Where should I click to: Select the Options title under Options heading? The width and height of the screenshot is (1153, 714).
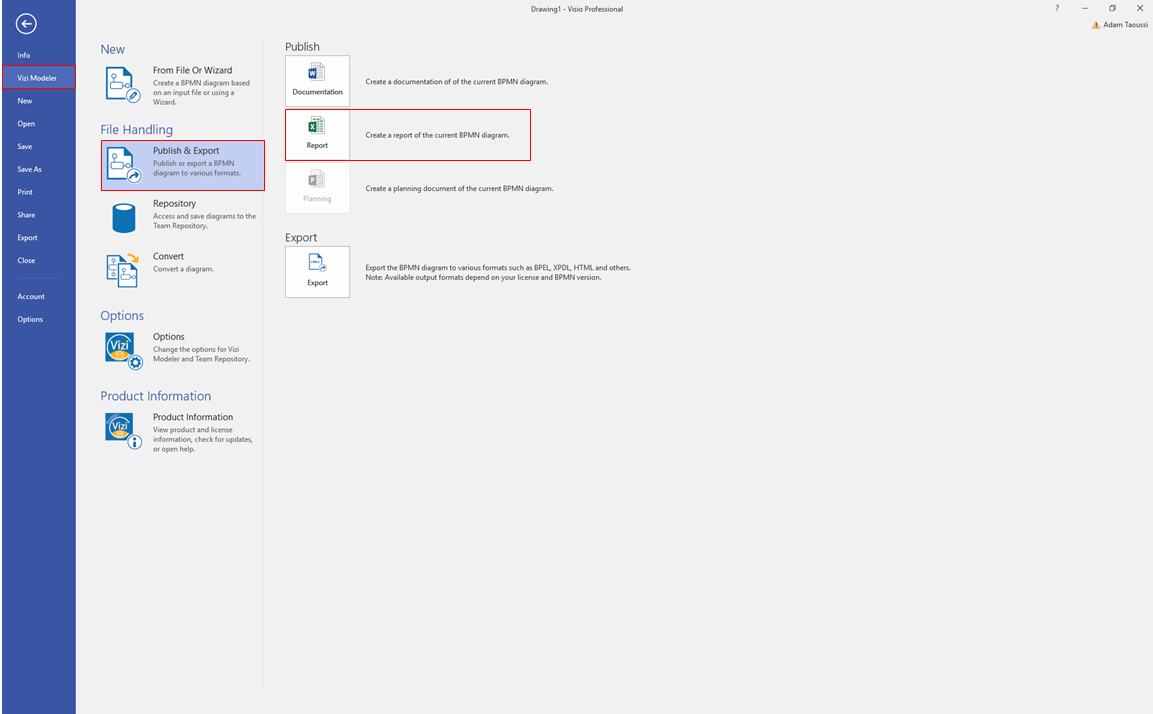[x=168, y=337]
